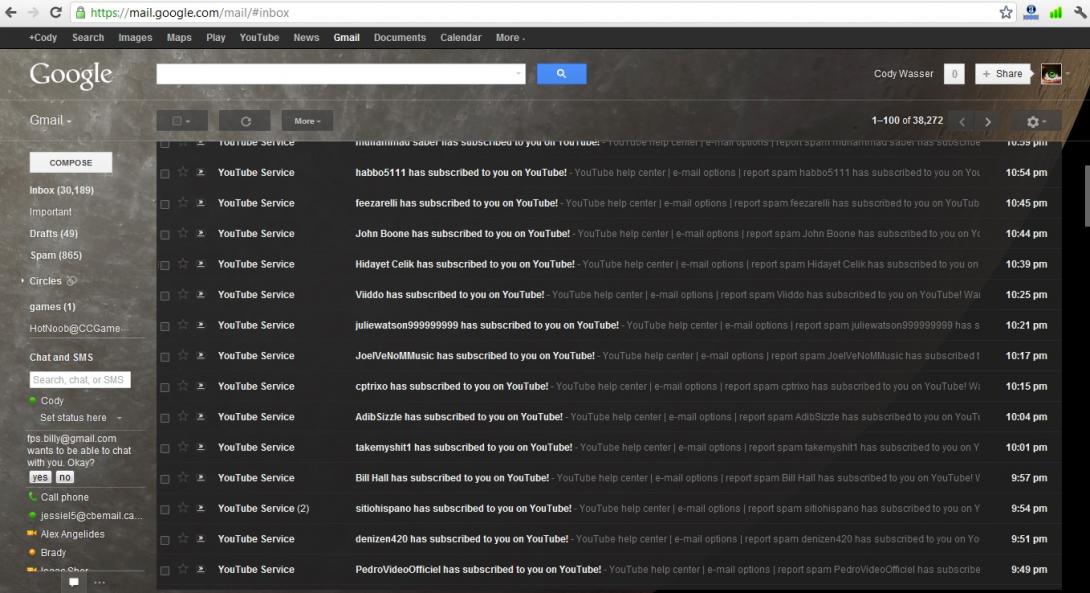The height and width of the screenshot is (593, 1090).
Task: Go to the next page of messages
Action: [x=988, y=122]
